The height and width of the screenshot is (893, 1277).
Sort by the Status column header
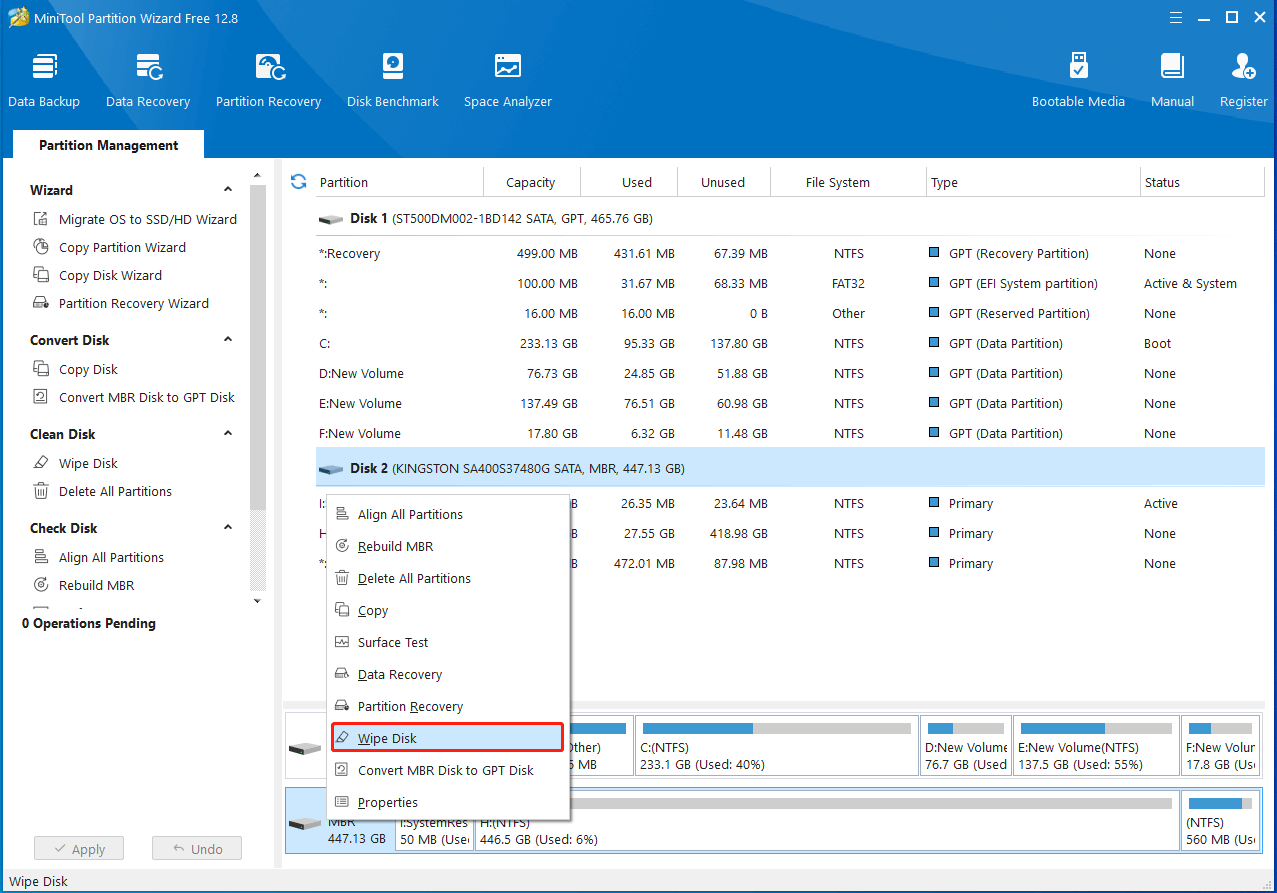[1202, 182]
